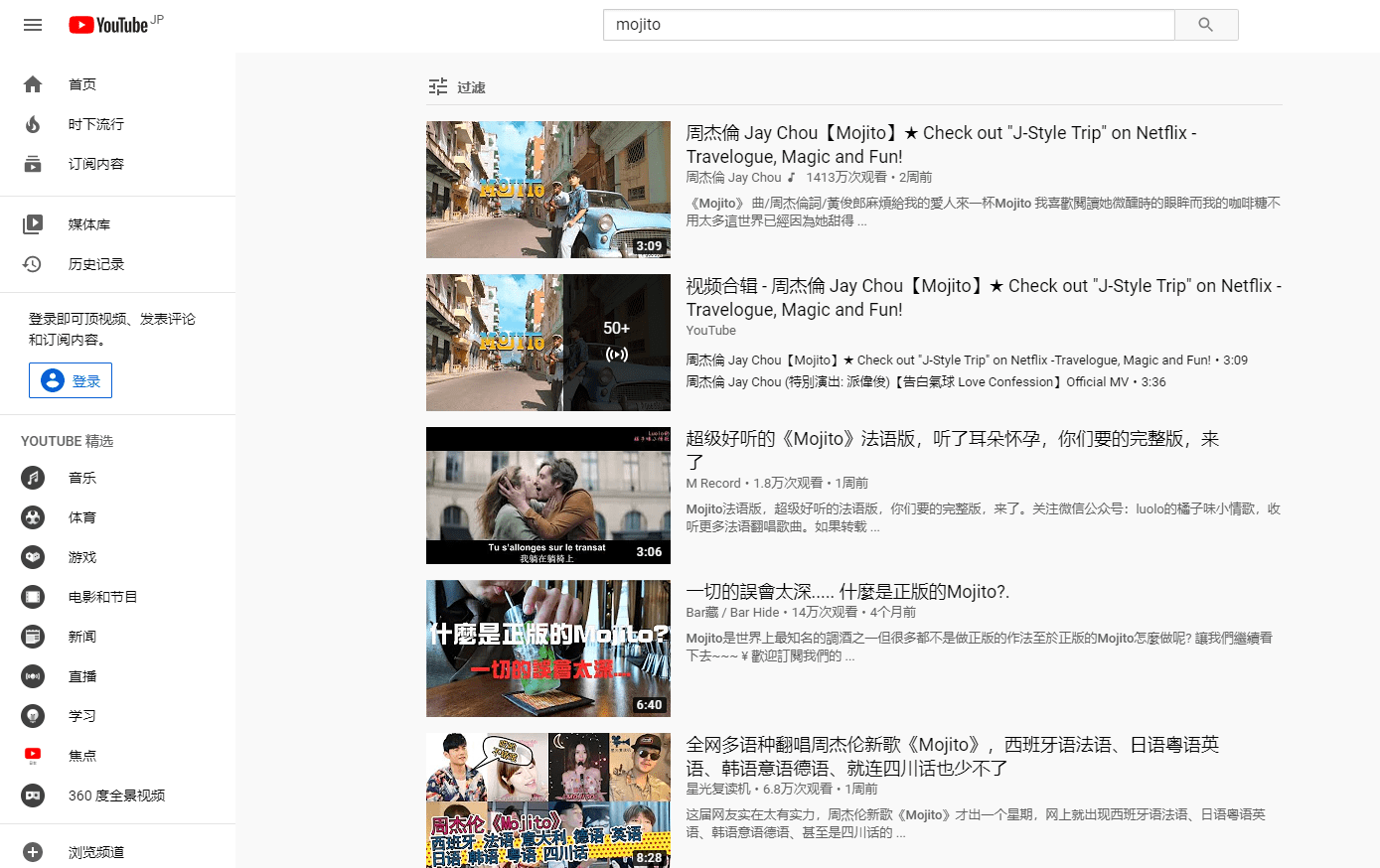The image size is (1380, 868).
Task: Open 新闻 news channel icon
Action: (33, 637)
